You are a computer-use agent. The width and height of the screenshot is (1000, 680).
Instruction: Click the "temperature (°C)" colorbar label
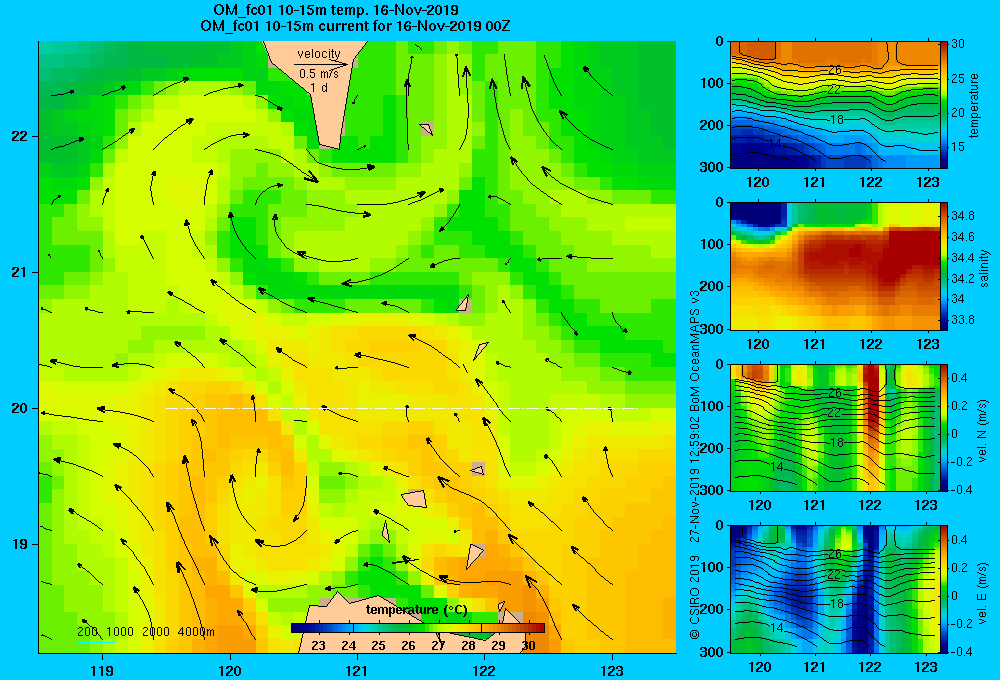pyautogui.click(x=416, y=610)
